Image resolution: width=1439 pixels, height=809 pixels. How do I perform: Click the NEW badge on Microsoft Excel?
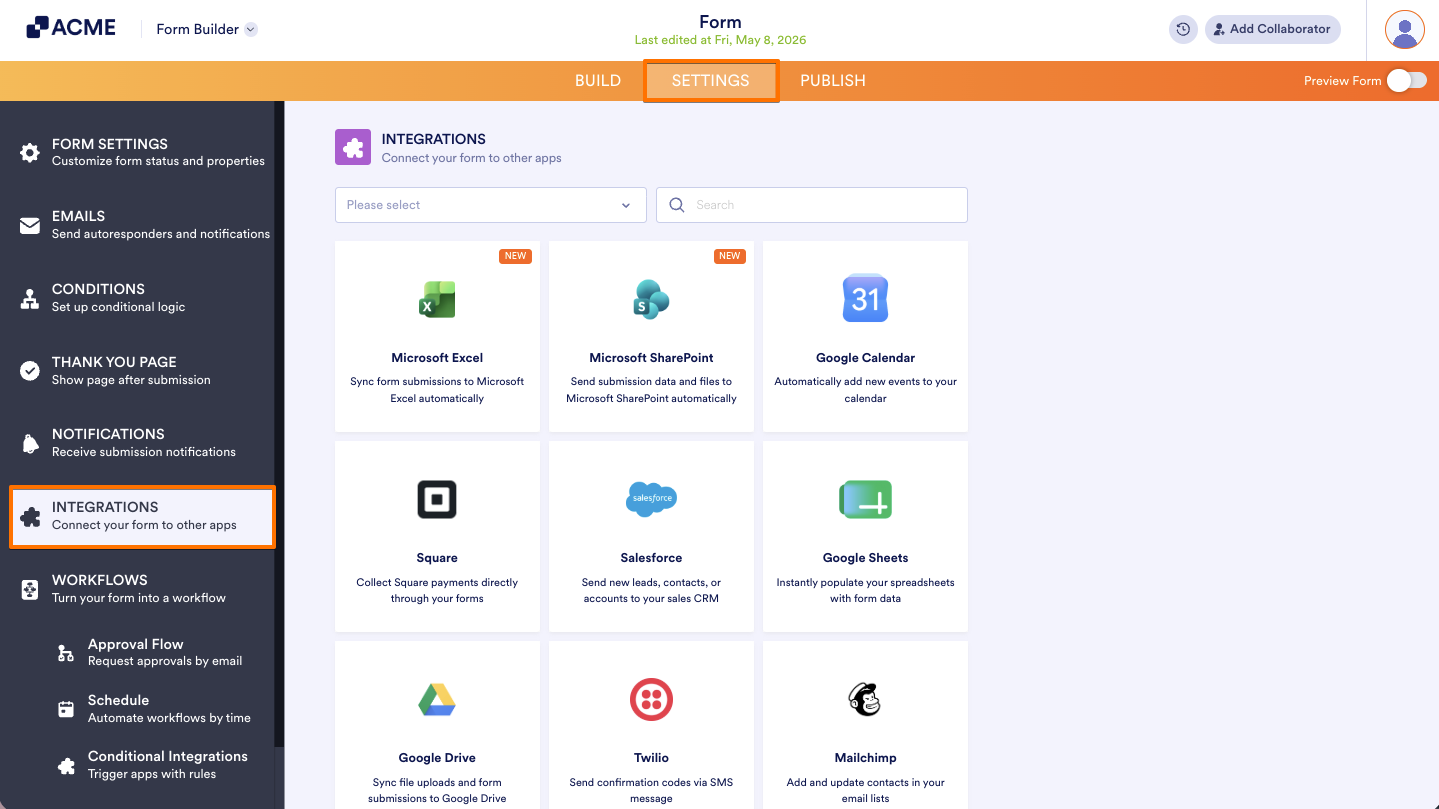coord(515,256)
